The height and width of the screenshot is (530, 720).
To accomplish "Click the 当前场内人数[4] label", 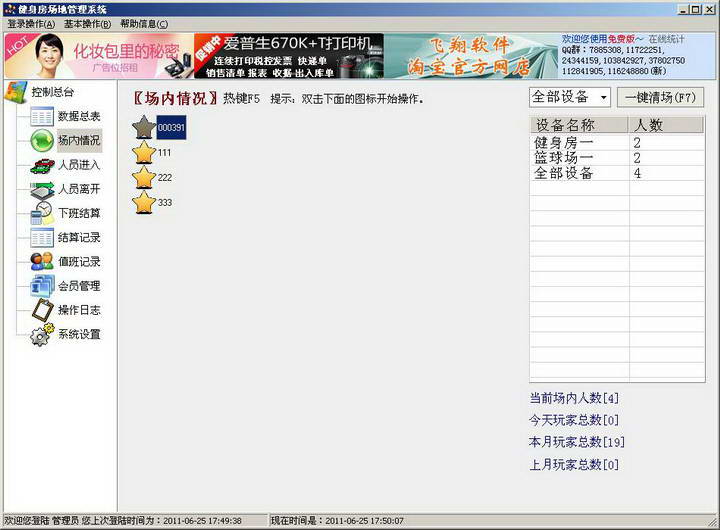I will tap(574, 398).
